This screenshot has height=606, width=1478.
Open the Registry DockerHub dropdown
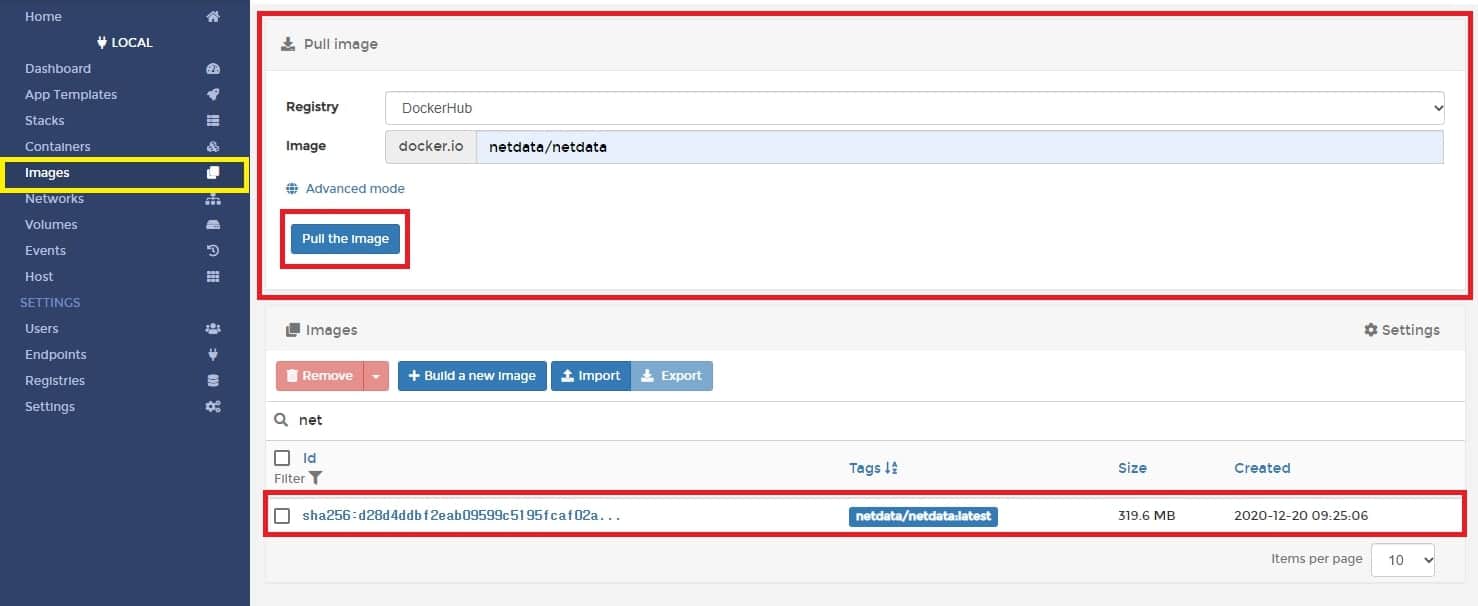point(914,107)
